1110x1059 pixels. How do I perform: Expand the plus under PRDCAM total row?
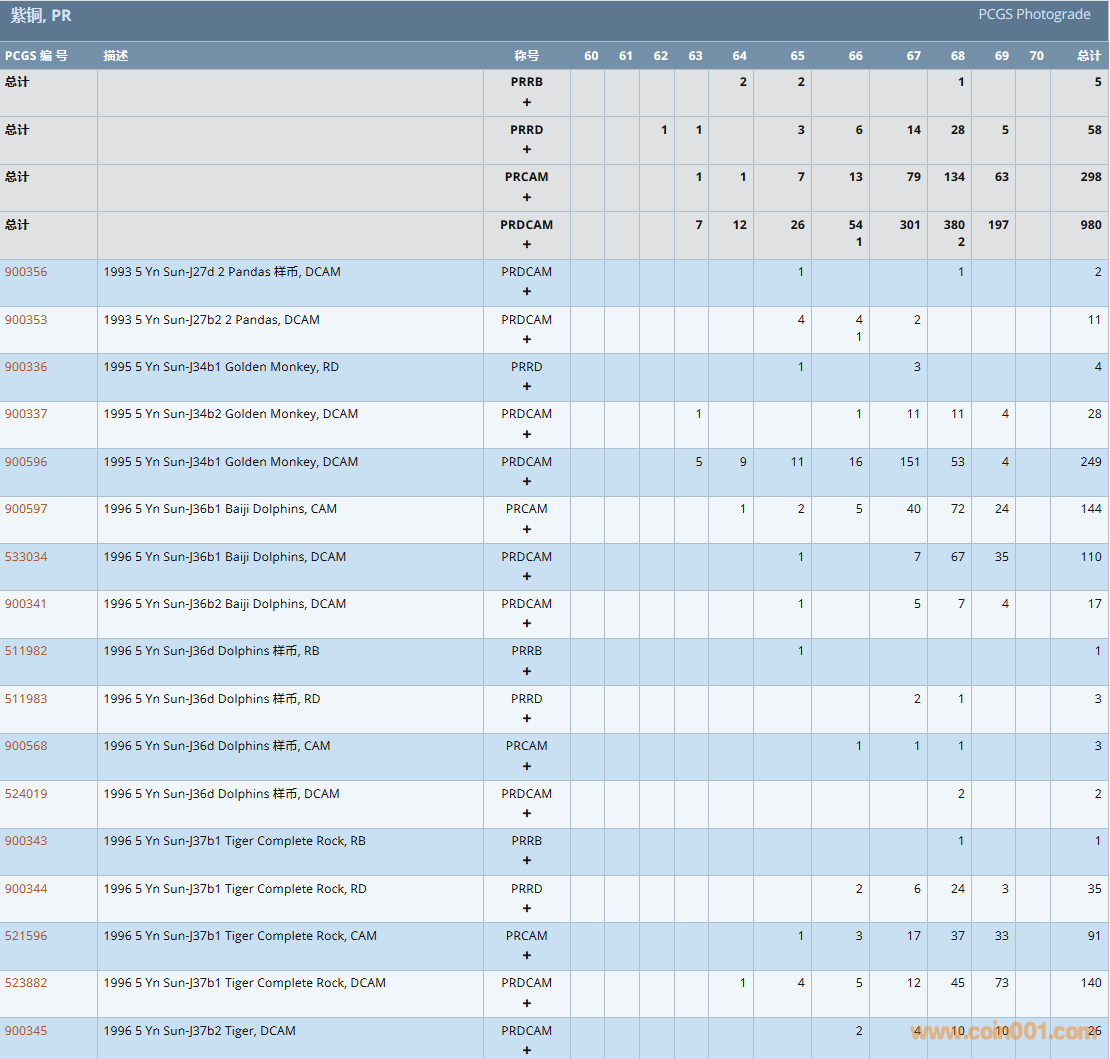[x=527, y=245]
